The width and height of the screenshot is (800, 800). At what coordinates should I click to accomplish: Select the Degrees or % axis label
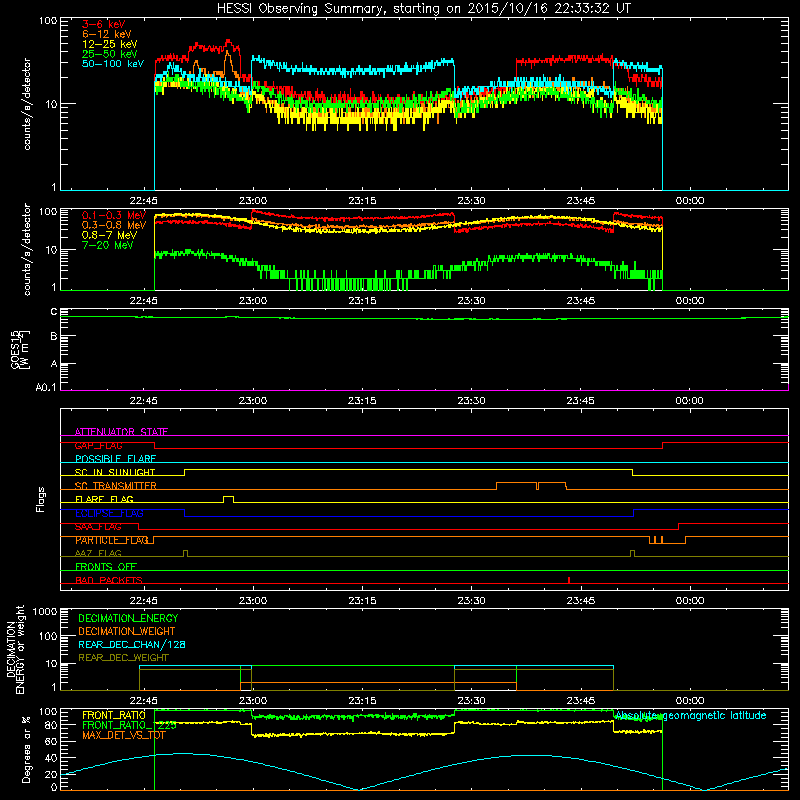26,750
